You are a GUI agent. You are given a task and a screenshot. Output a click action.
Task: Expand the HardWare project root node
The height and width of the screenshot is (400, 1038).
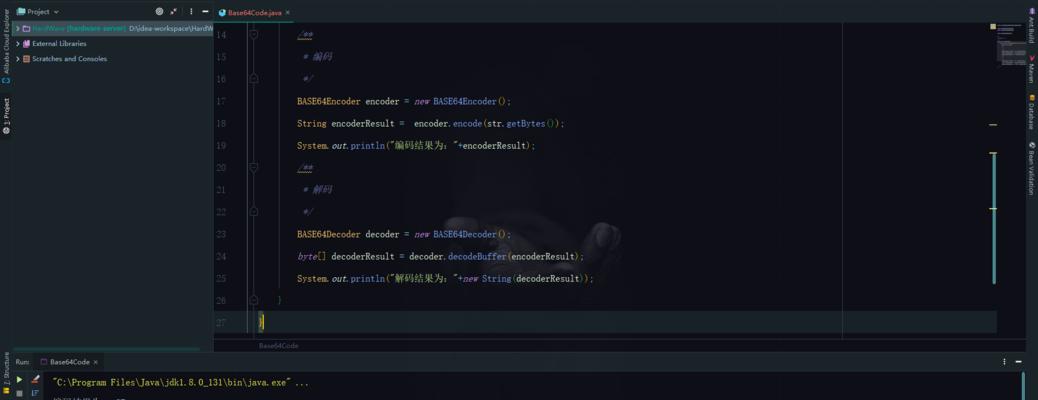(x=17, y=29)
